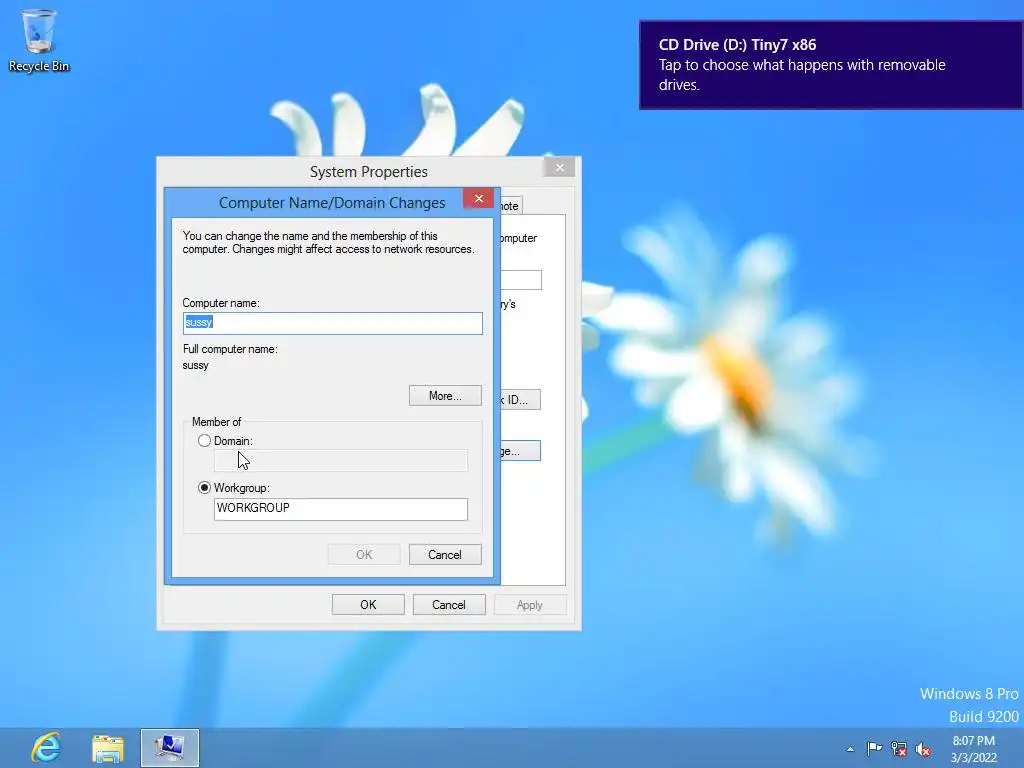
Task: Select the Workgroup radio button
Action: [x=204, y=488]
